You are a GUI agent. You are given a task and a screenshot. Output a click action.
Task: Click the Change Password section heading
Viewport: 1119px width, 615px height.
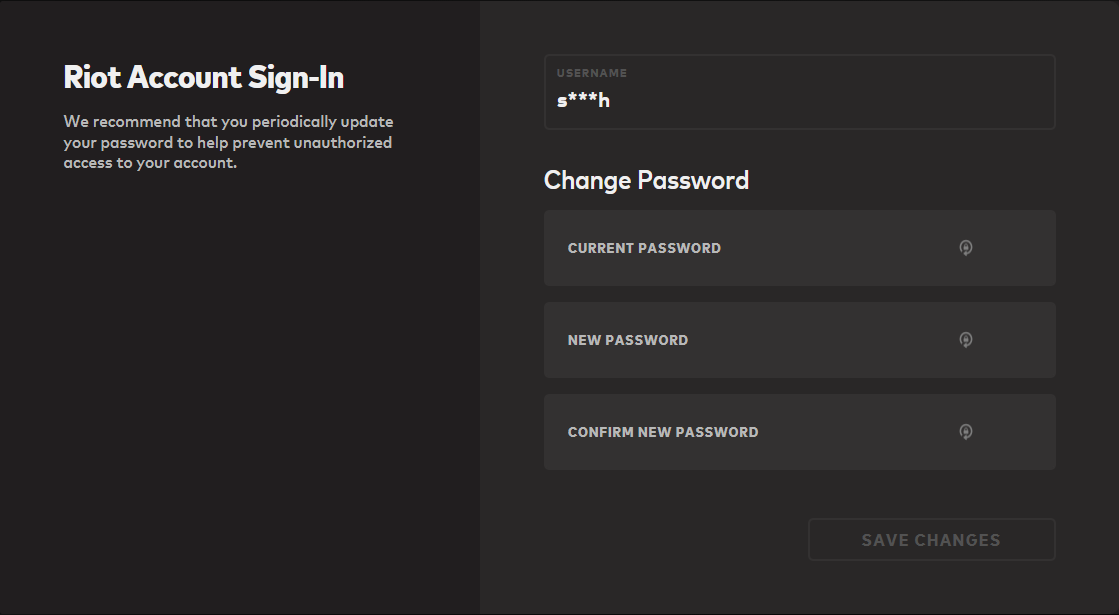(x=646, y=180)
